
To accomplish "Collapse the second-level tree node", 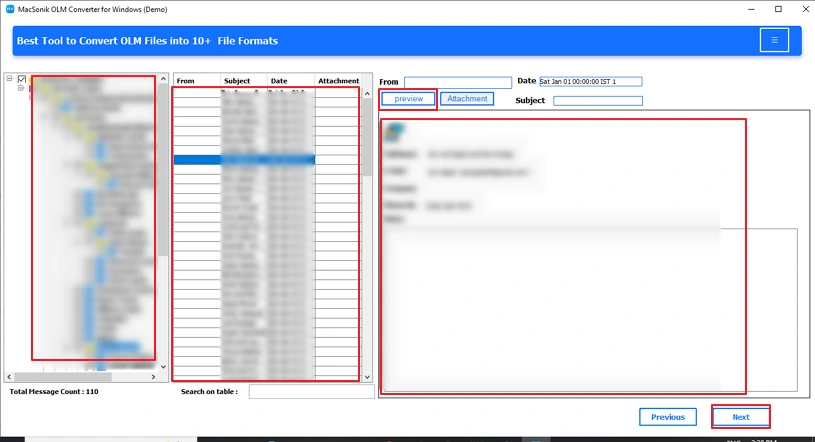I will (x=20, y=88).
